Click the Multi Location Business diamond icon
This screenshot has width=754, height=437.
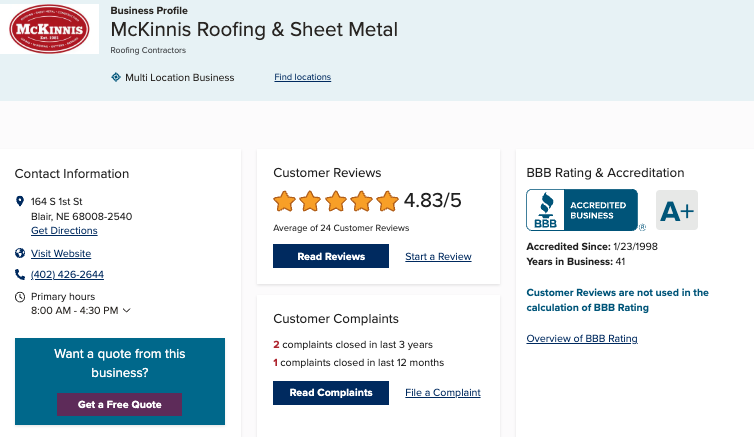[x=116, y=77]
